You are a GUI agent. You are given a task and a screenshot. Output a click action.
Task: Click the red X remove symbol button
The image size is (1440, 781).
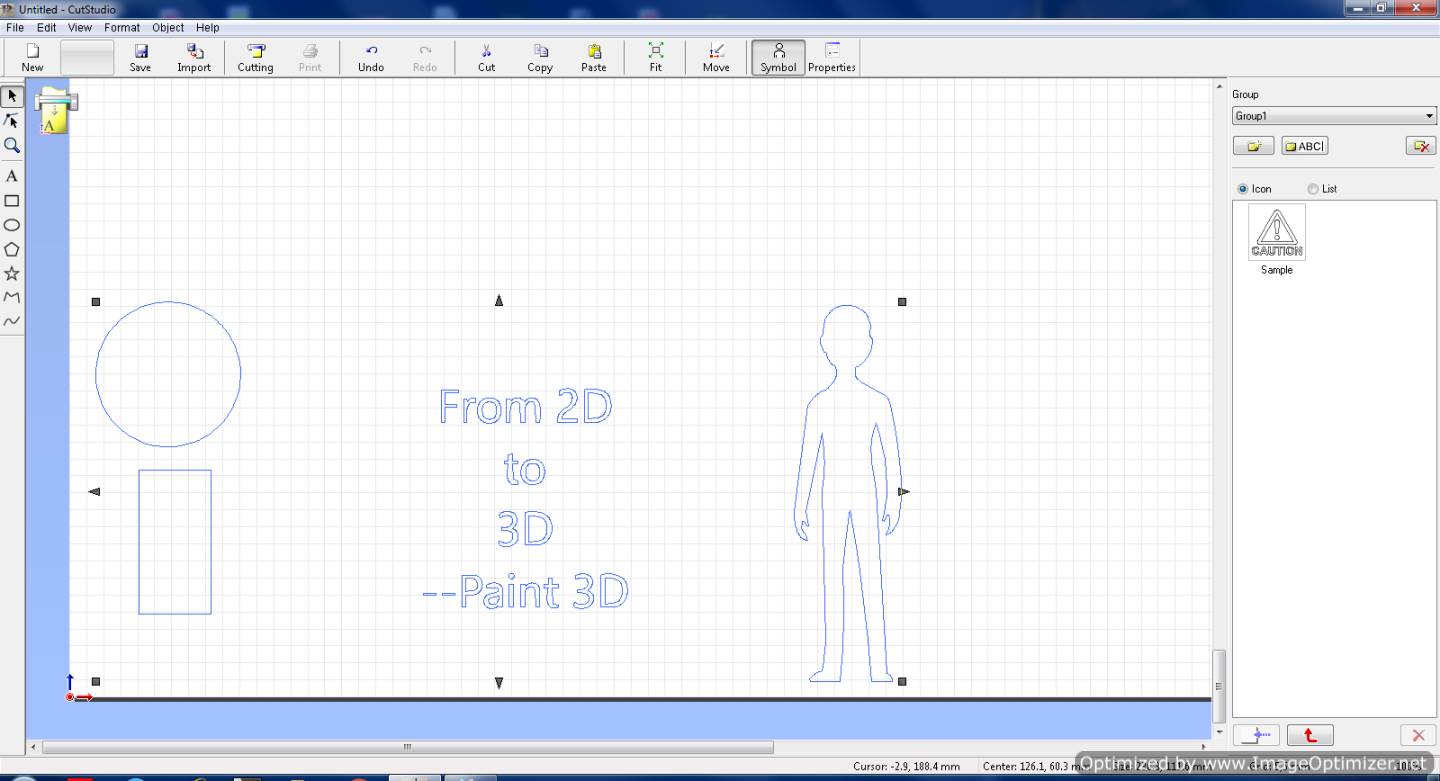(x=1418, y=735)
